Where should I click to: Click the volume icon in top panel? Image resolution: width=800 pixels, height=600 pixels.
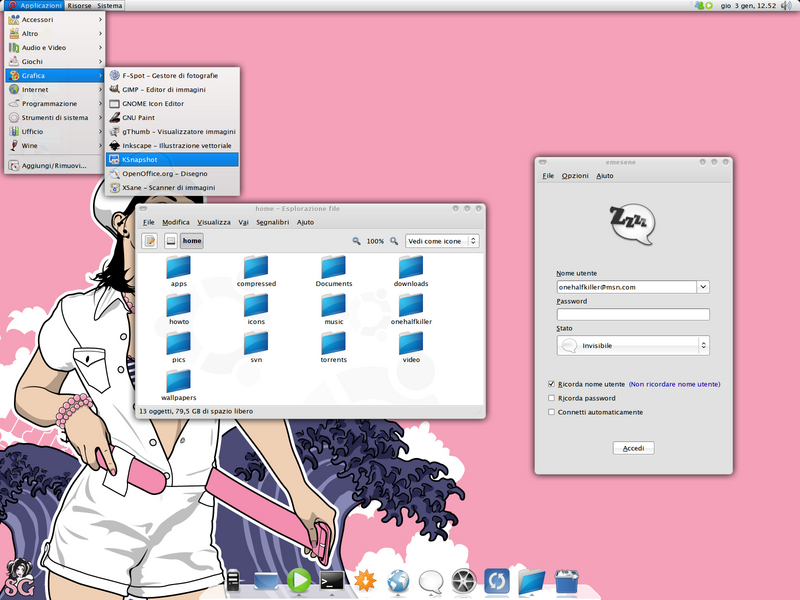point(786,6)
